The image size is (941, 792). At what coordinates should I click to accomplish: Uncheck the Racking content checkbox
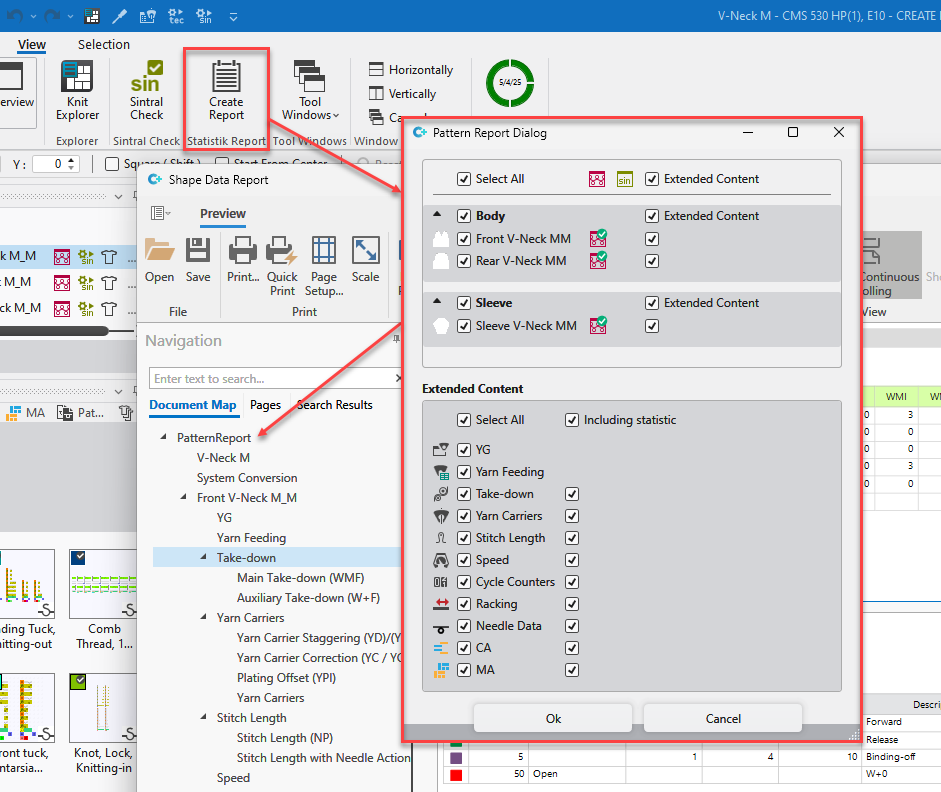(464, 604)
